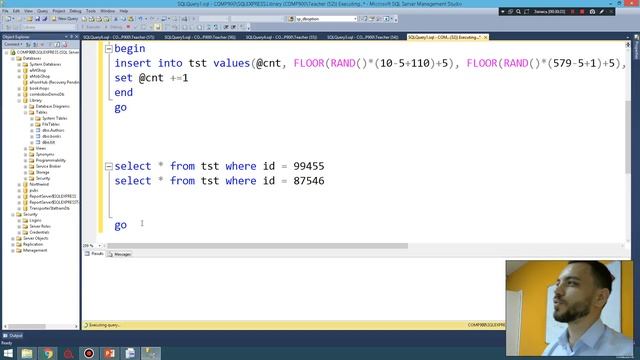Select the Management node
Image resolution: width=640 pixels, height=360 pixels.
click(x=35, y=250)
